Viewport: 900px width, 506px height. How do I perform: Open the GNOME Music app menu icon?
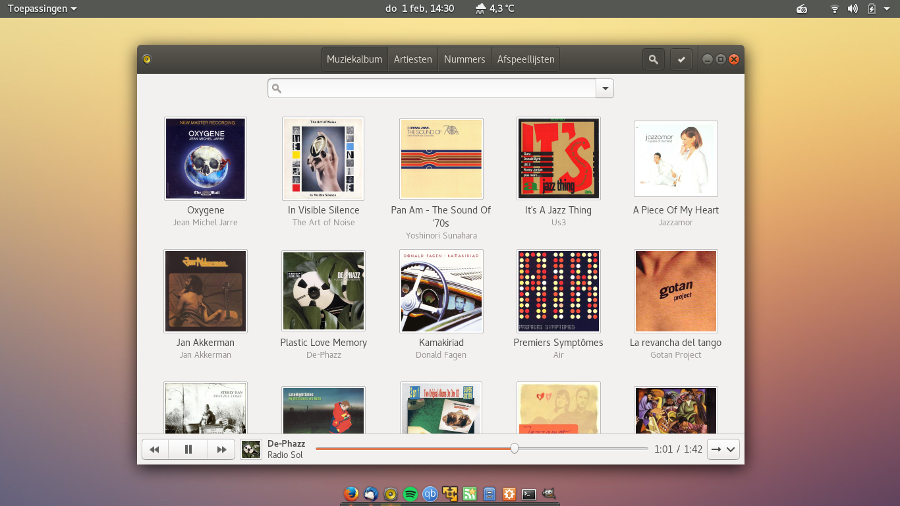147,59
